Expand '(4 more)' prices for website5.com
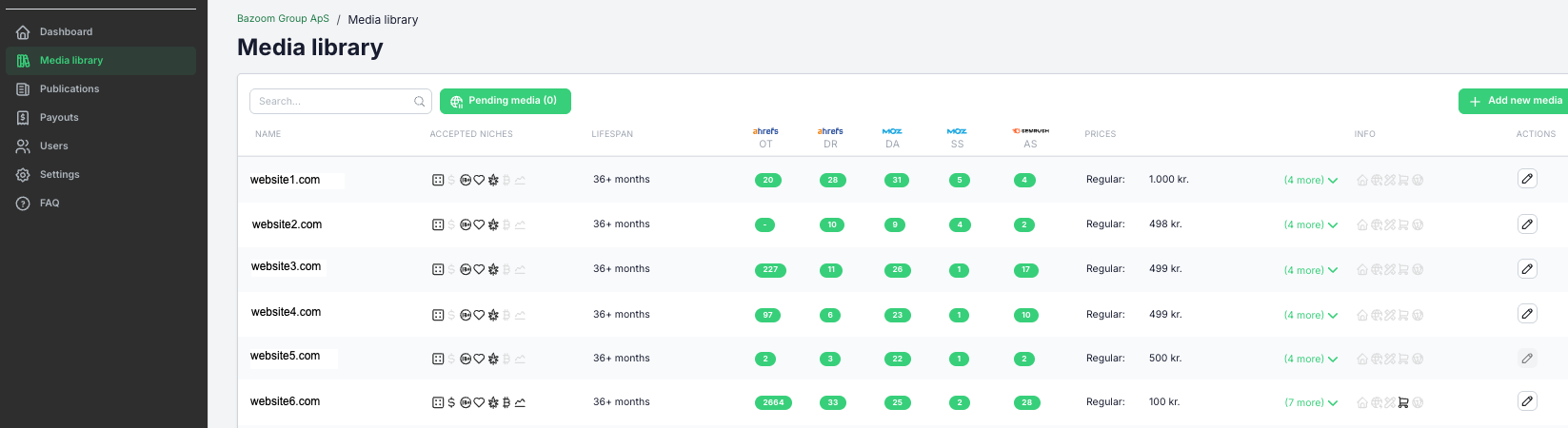This screenshot has width=1568, height=428. click(x=1310, y=359)
